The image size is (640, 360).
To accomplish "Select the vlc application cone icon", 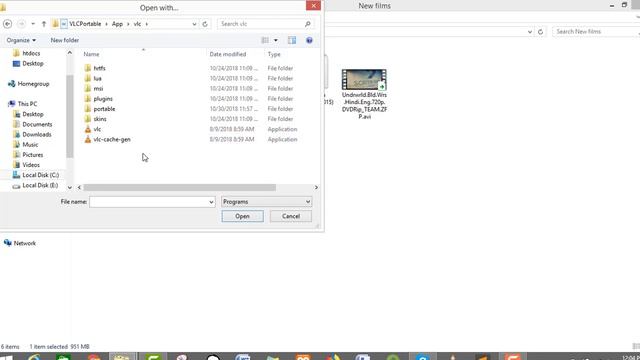I will point(87,129).
